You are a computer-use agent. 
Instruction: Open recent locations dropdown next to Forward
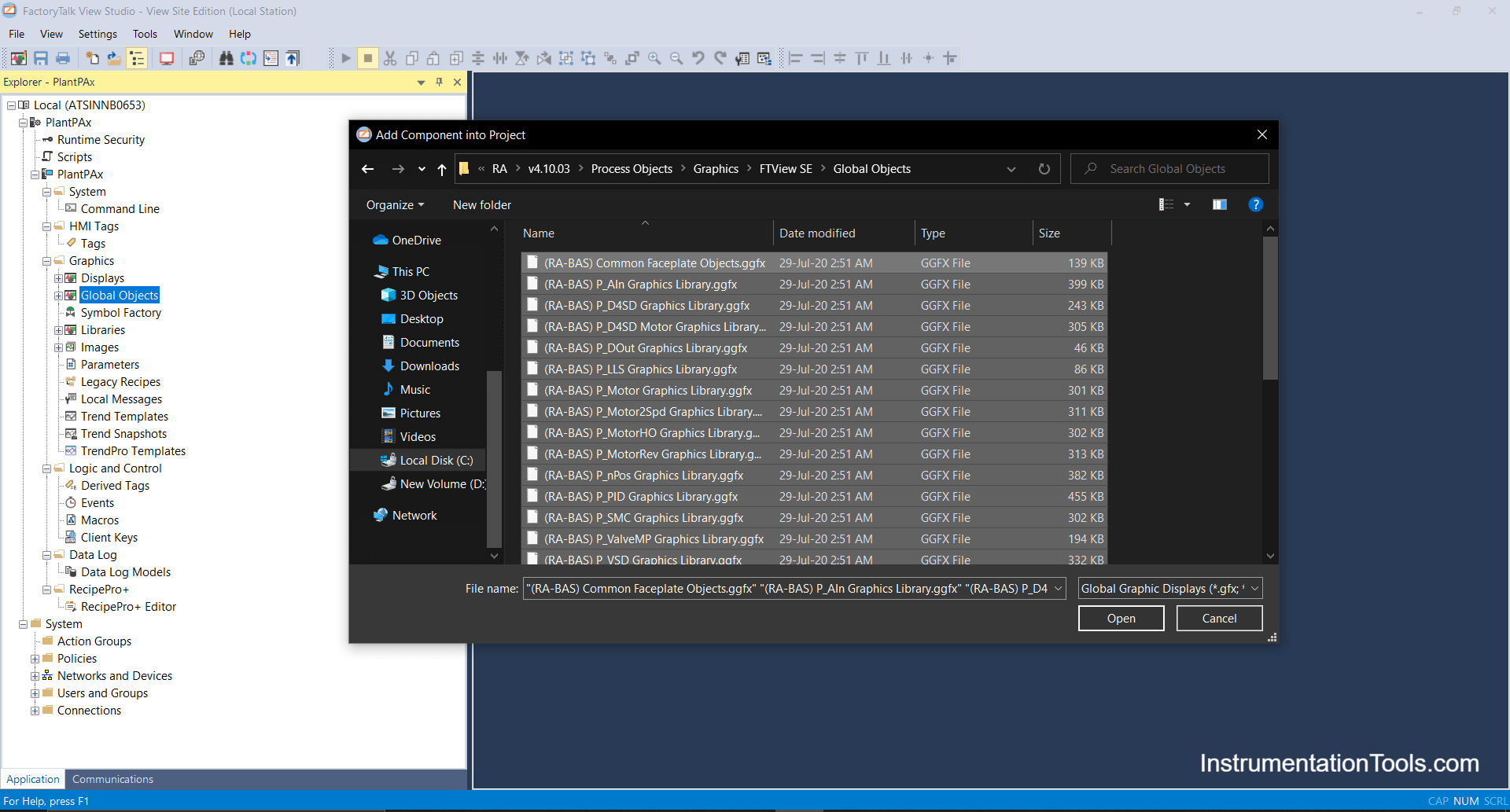(x=422, y=169)
